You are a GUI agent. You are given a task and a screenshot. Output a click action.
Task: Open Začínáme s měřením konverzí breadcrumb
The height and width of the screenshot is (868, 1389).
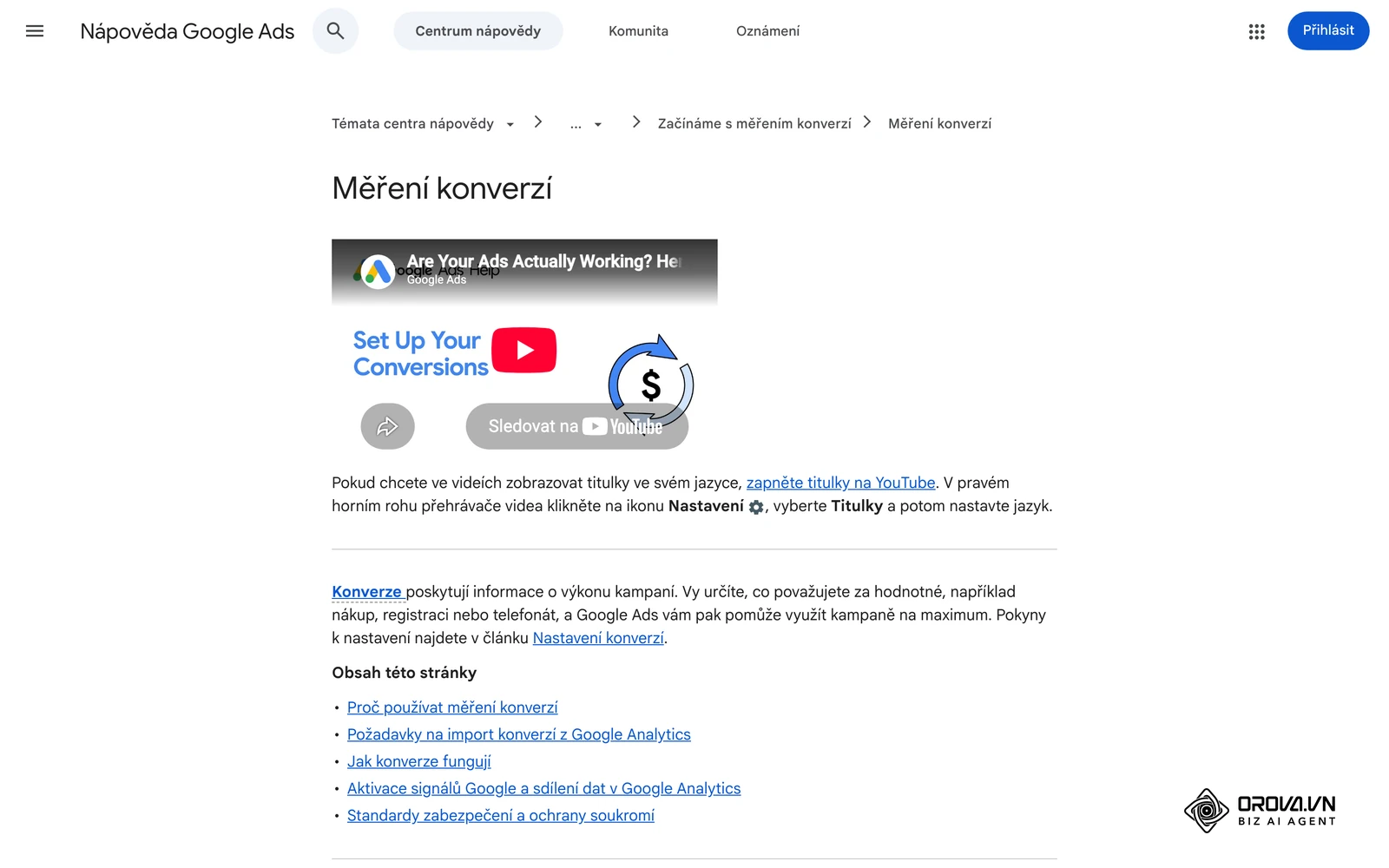pyautogui.click(x=754, y=123)
